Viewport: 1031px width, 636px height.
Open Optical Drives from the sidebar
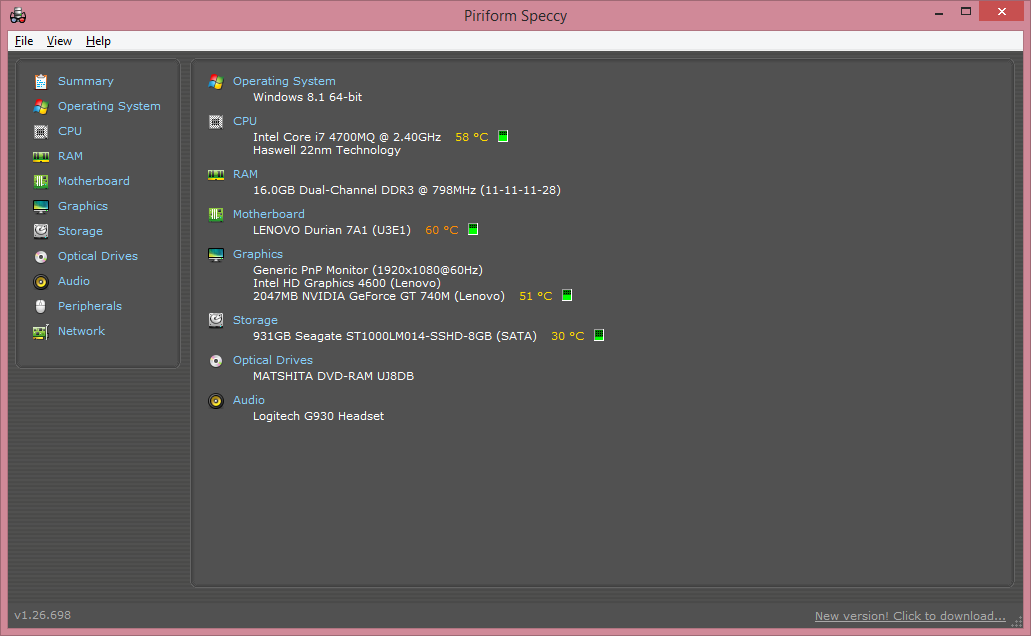click(98, 256)
